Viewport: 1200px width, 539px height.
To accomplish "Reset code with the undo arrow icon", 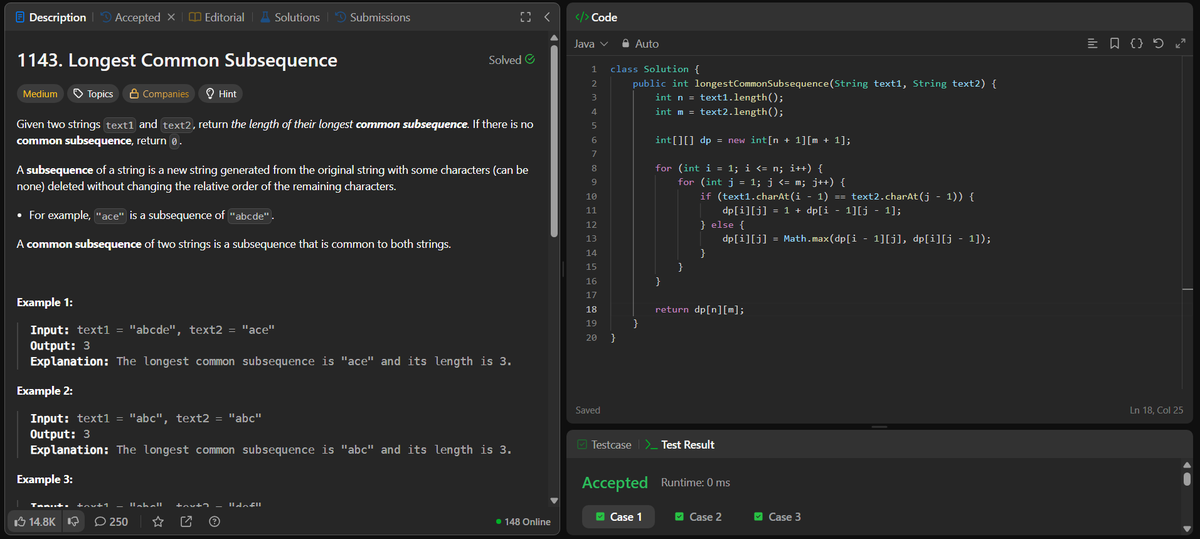I will pyautogui.click(x=1158, y=44).
